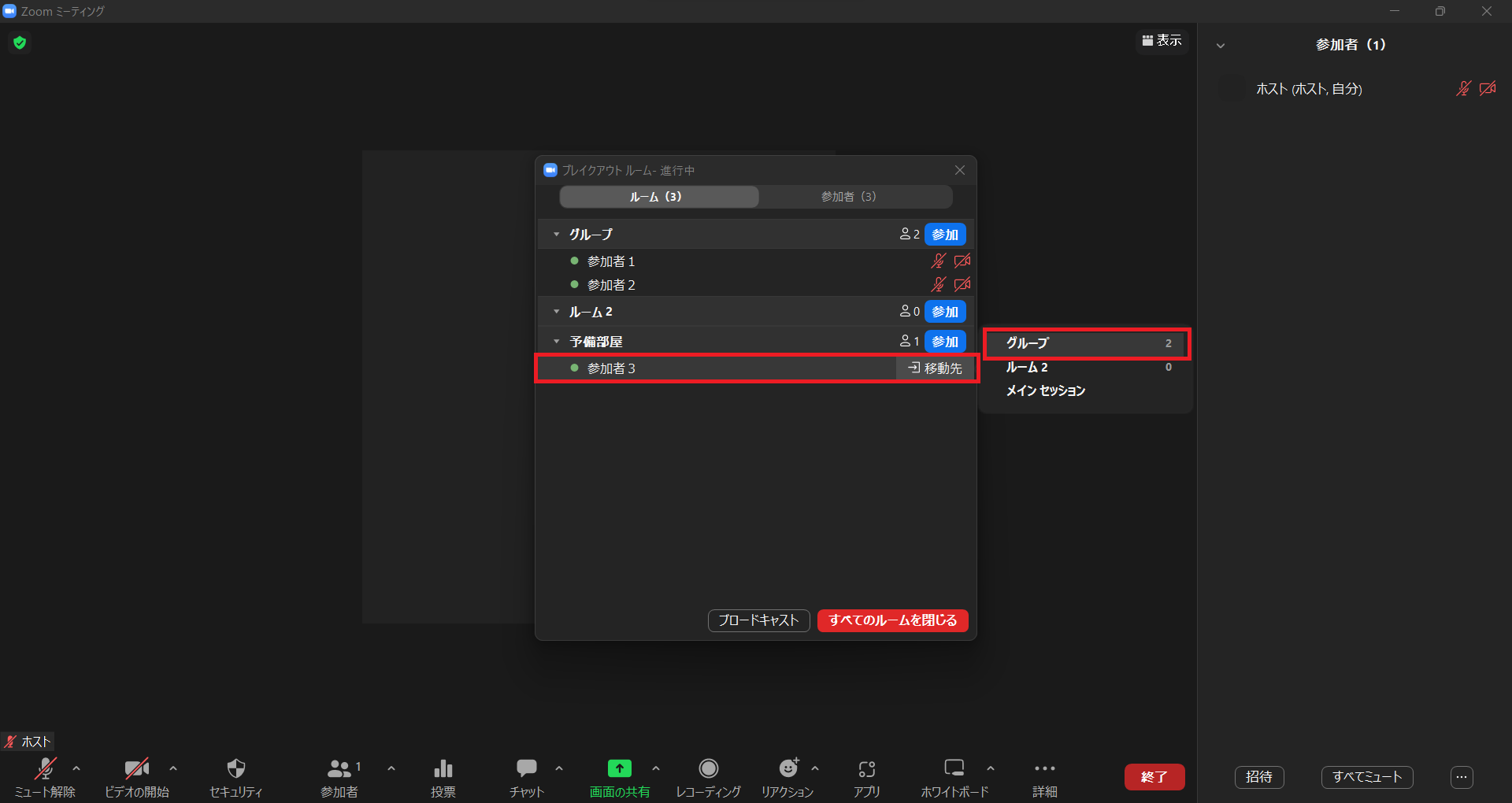The height and width of the screenshot is (803, 1512).
Task: Click すべてのルームを閉じる red button
Action: tap(892, 620)
